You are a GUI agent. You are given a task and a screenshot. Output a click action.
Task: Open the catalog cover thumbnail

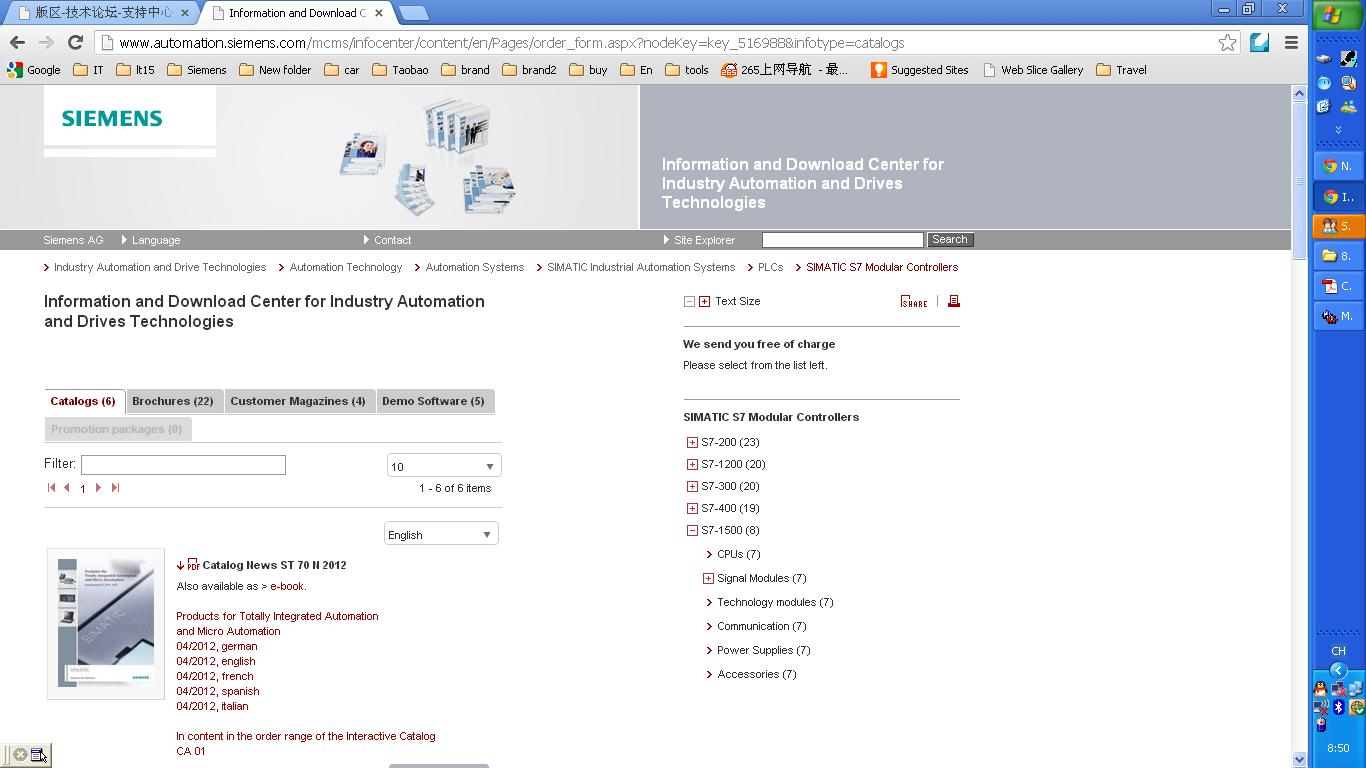coord(106,623)
